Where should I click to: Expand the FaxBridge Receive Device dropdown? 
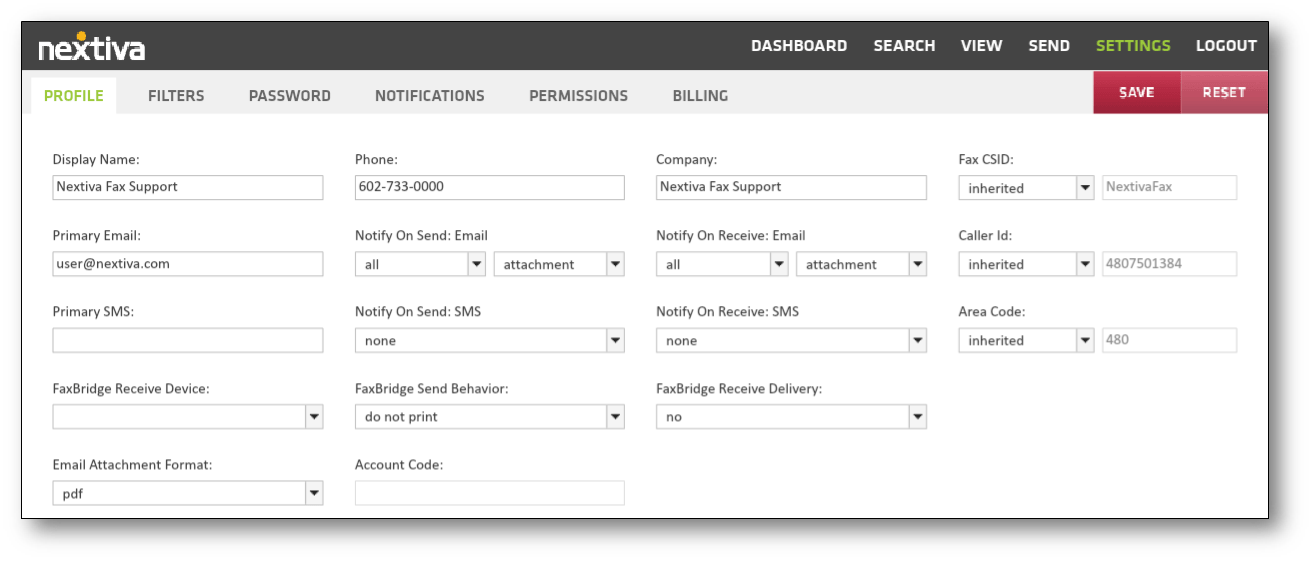(188, 417)
